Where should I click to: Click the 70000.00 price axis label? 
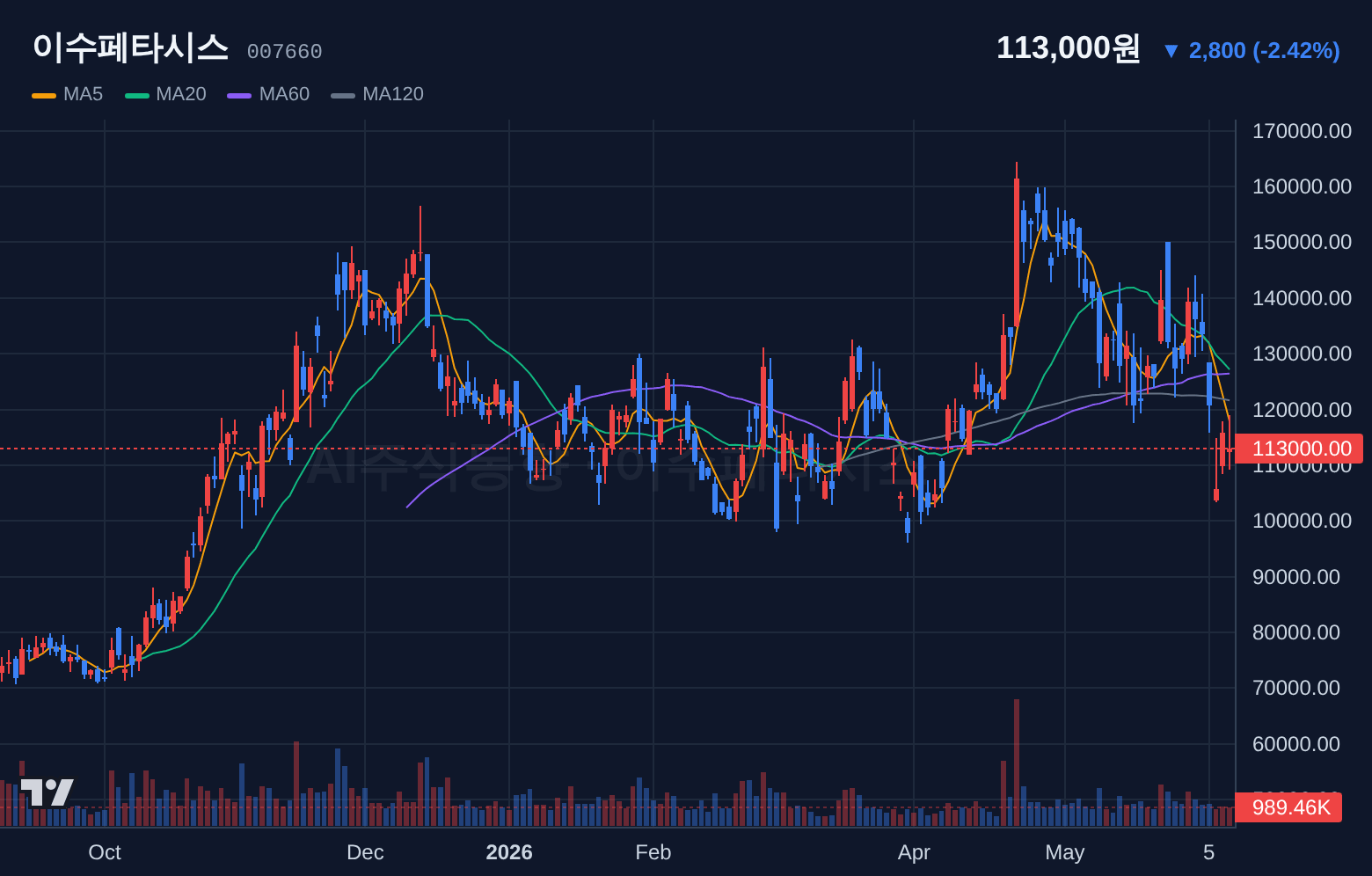point(1296,688)
